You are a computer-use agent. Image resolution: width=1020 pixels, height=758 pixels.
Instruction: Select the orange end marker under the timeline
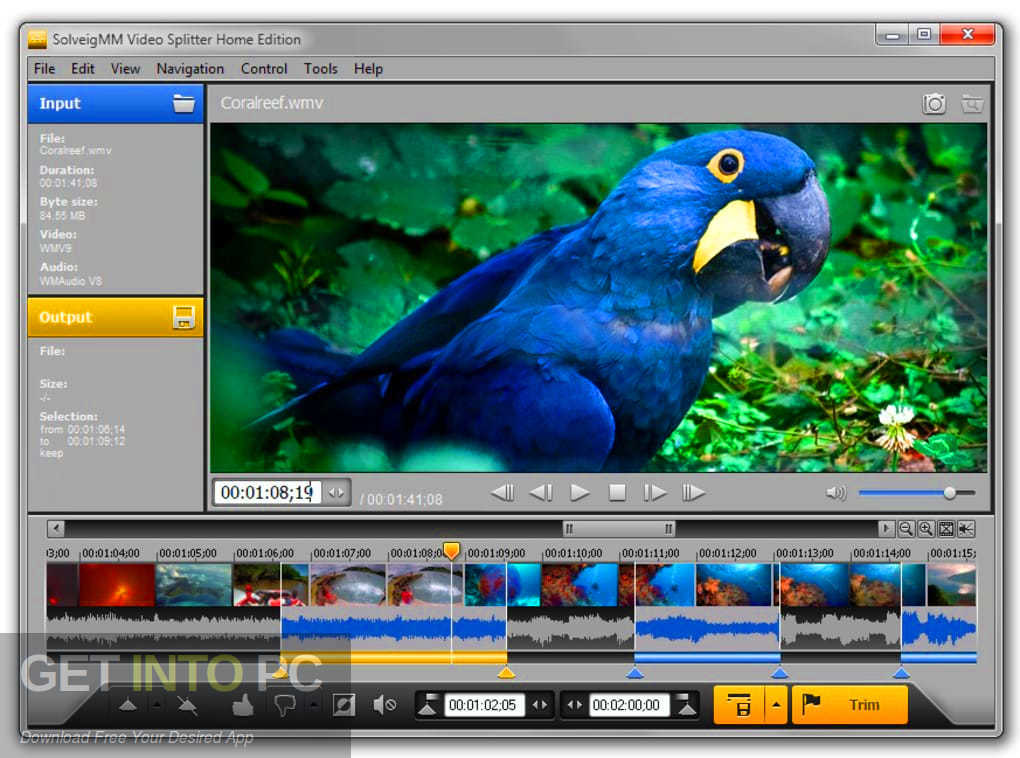pyautogui.click(x=506, y=672)
